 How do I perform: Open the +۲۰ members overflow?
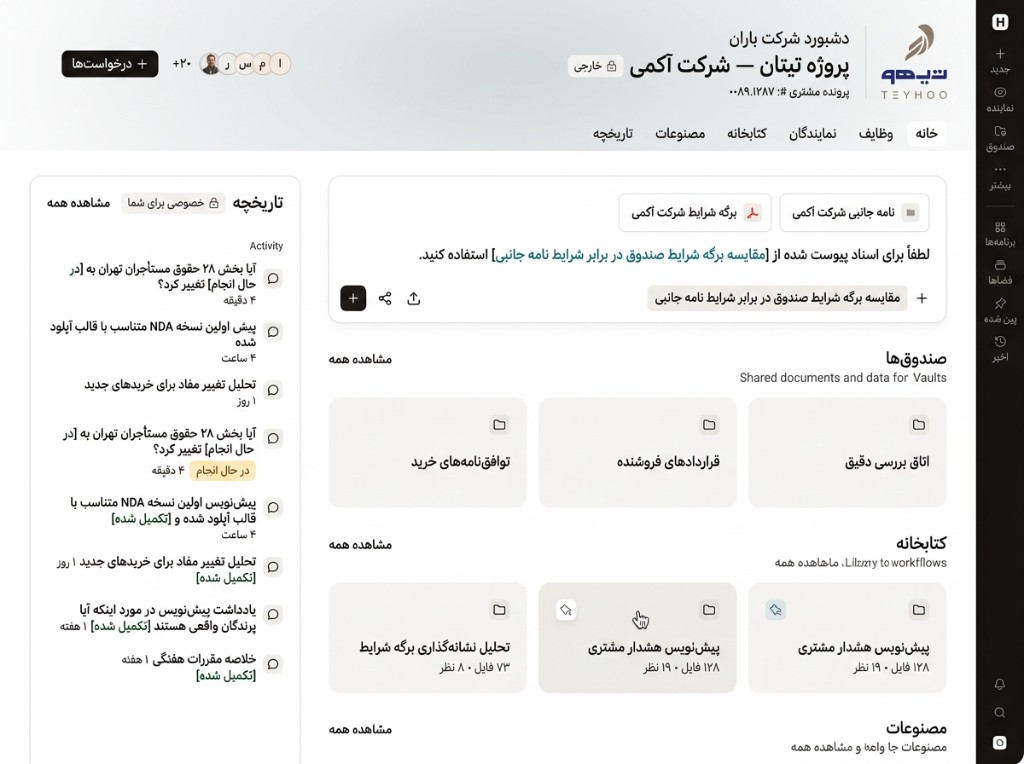pos(182,64)
